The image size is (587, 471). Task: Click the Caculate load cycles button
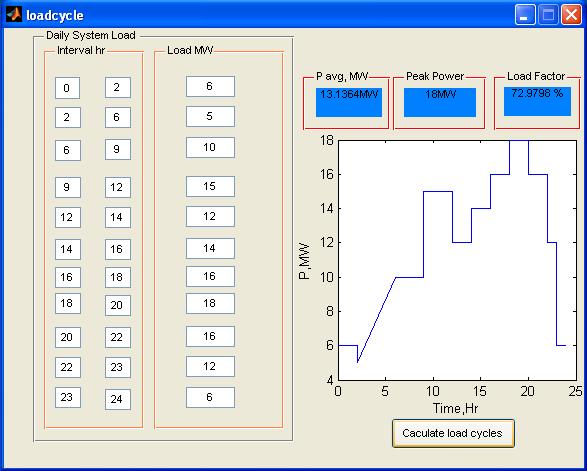pos(453,433)
